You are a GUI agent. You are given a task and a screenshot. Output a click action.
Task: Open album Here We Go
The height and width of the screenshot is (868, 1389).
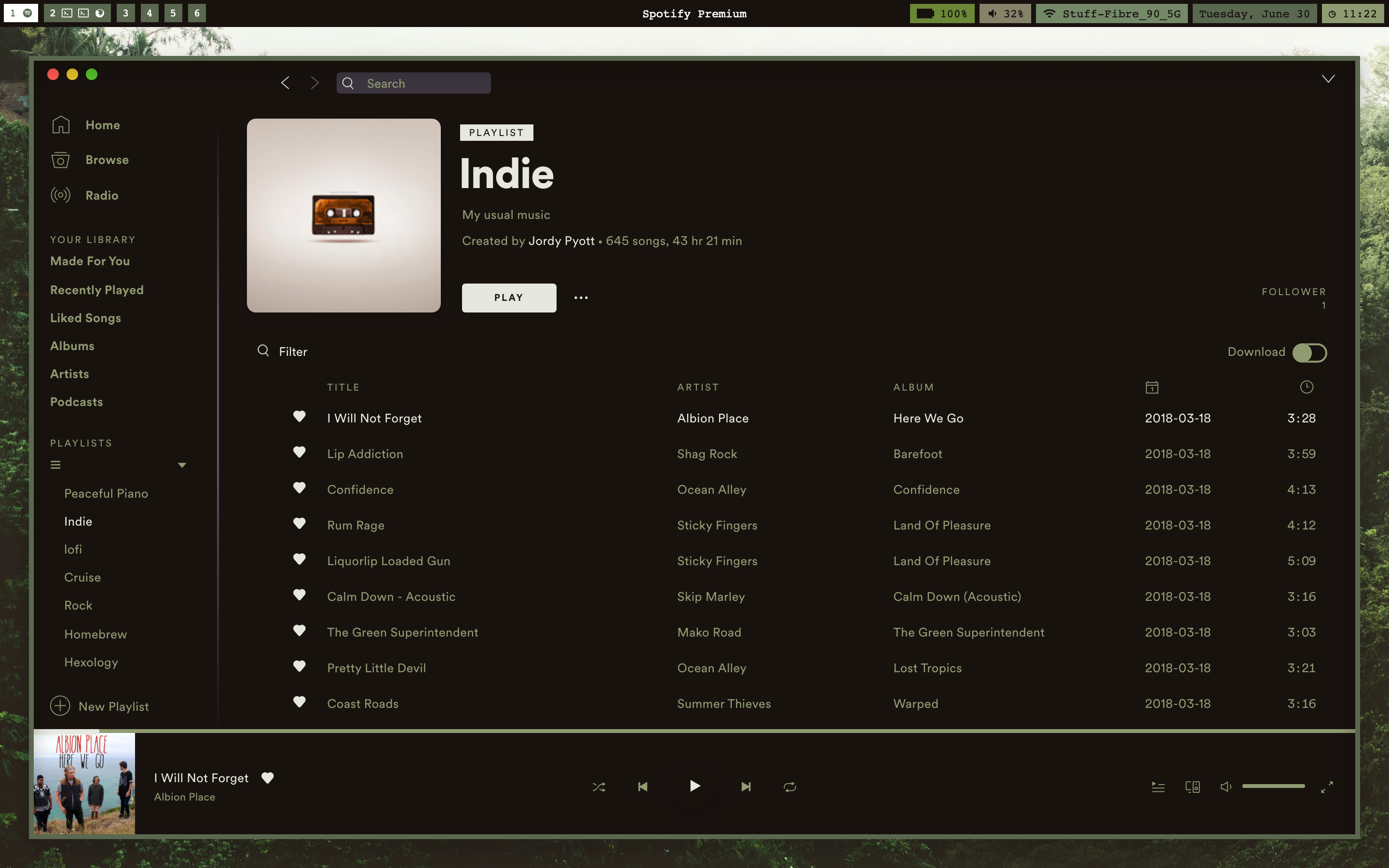(x=928, y=418)
